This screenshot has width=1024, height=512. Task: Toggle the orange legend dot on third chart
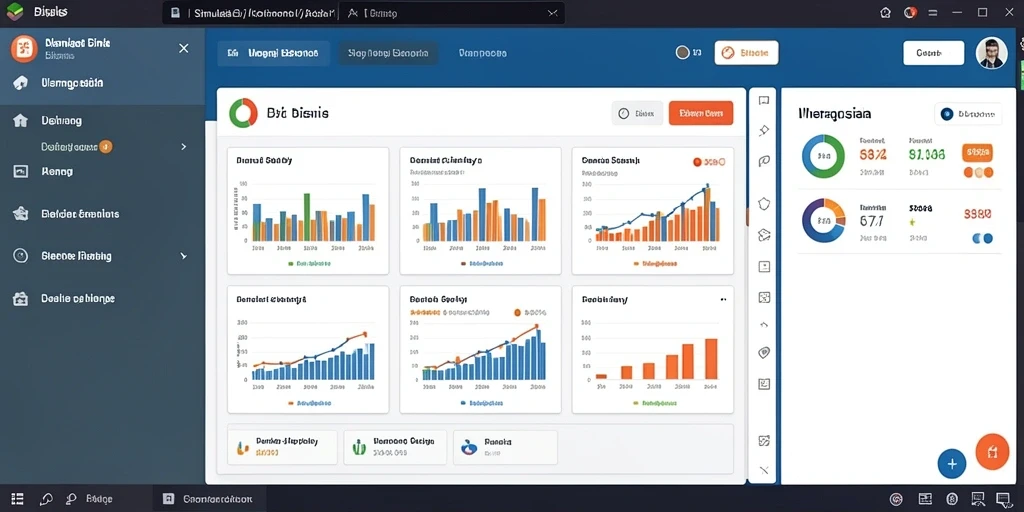pyautogui.click(x=696, y=161)
